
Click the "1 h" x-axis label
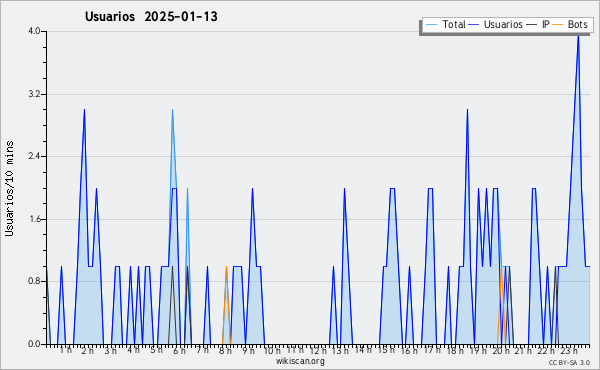pyautogui.click(x=65, y=350)
